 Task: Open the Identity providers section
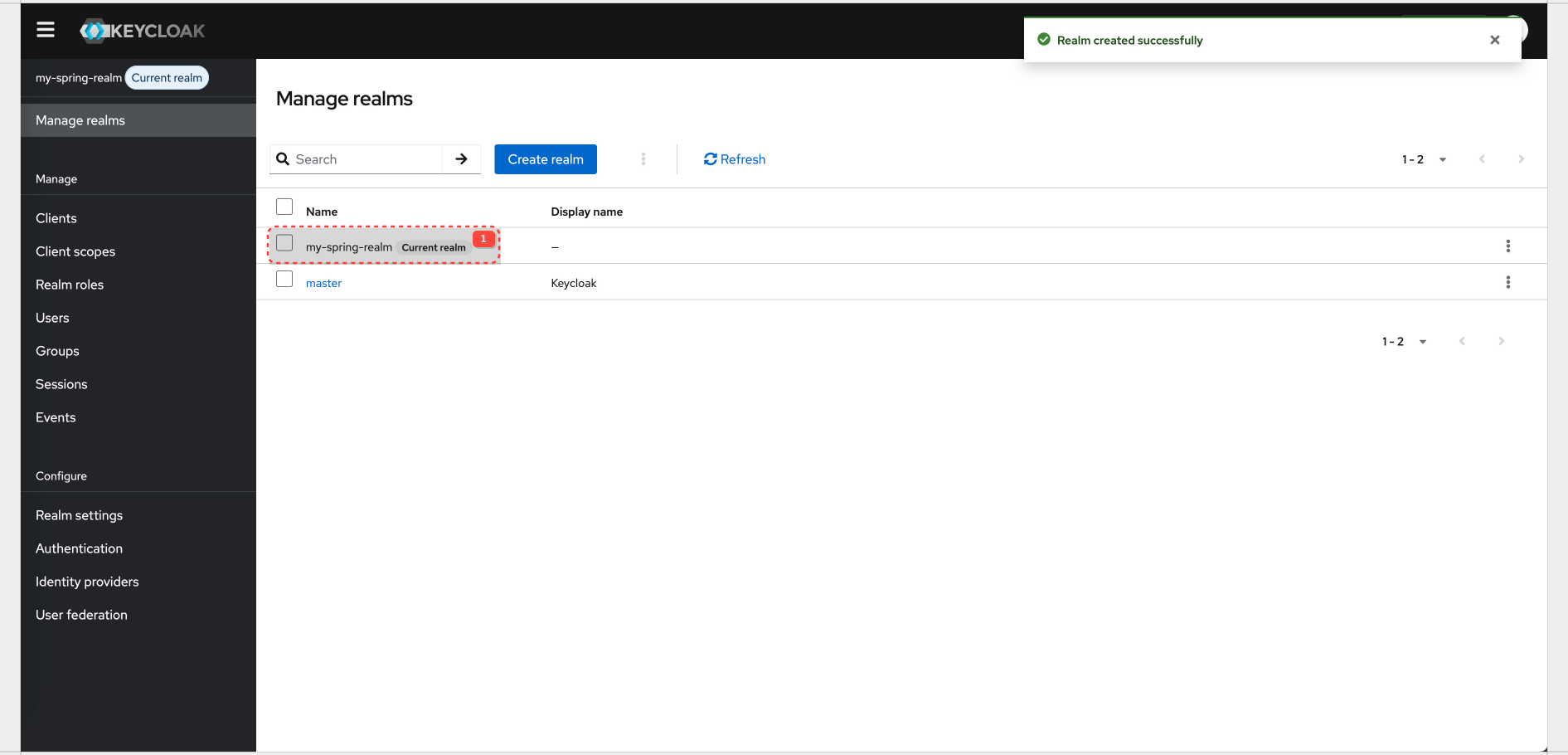86,581
